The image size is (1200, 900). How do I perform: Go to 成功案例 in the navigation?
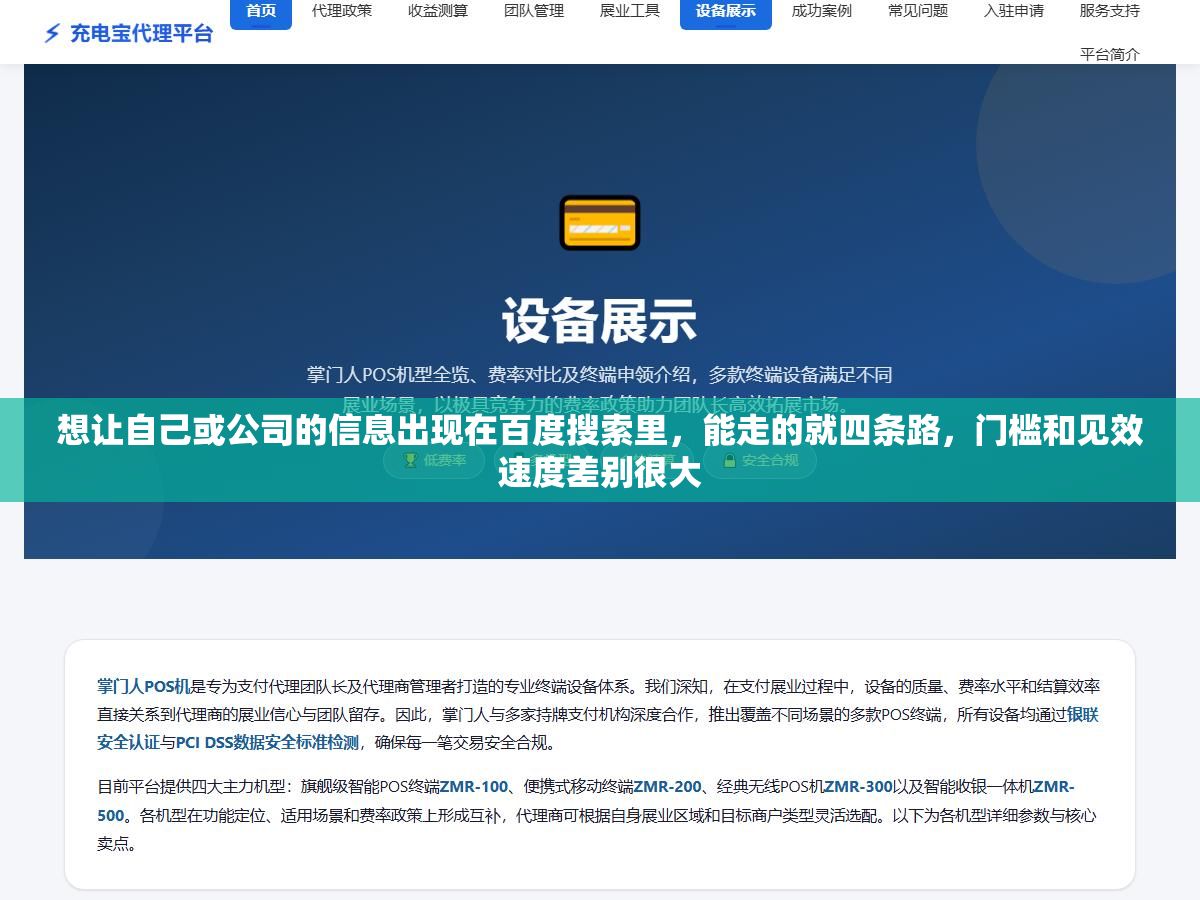[x=822, y=11]
